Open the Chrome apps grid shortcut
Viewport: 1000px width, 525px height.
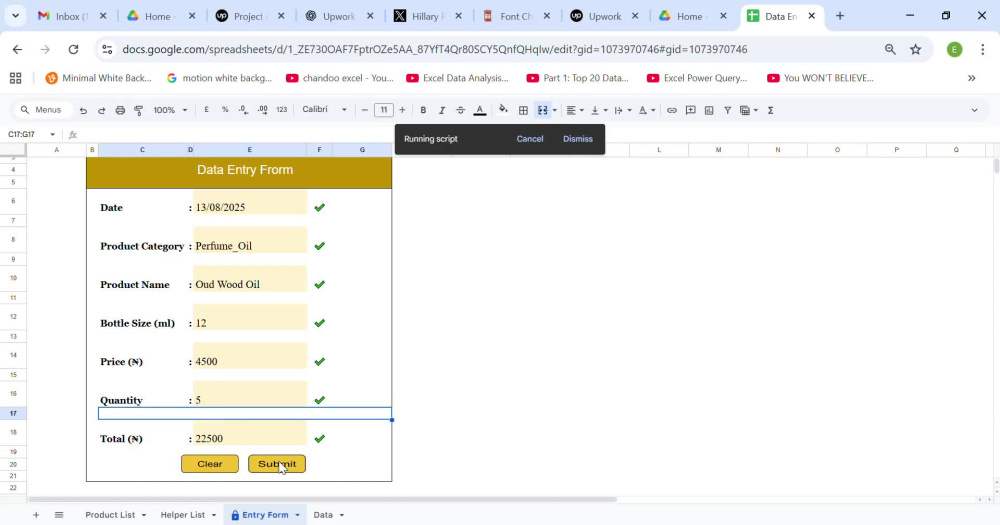[16, 78]
